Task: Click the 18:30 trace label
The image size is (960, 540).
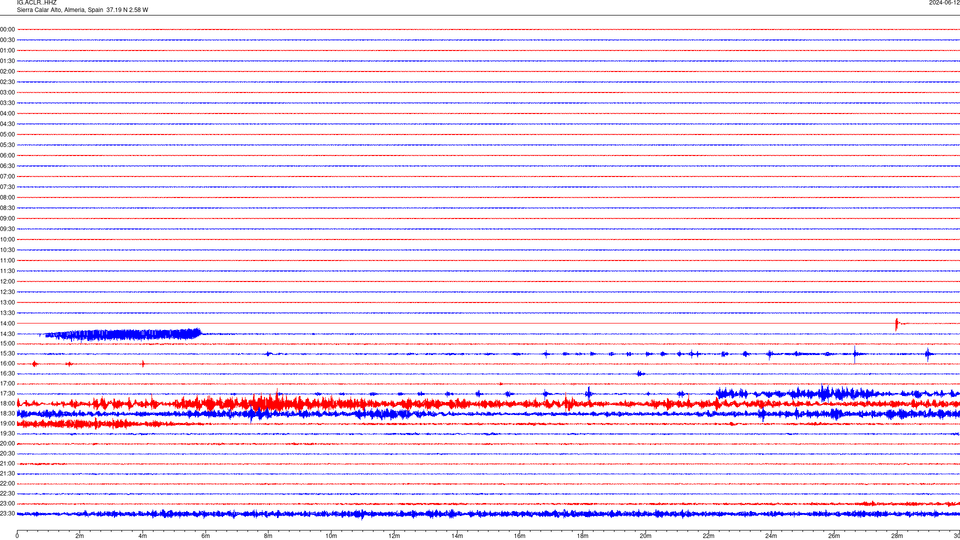Action: tap(7, 414)
